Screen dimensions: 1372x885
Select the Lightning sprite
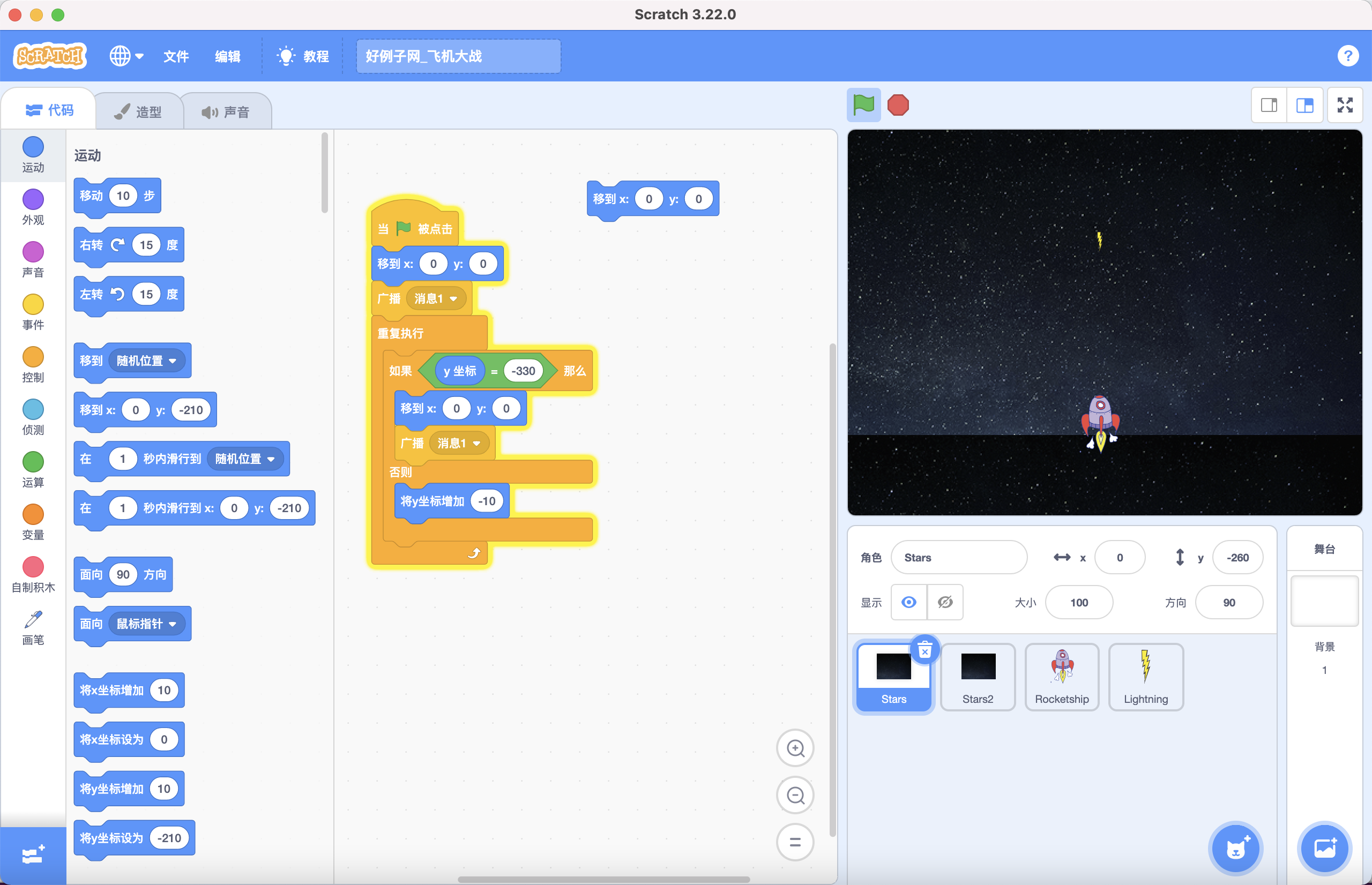coord(1145,677)
